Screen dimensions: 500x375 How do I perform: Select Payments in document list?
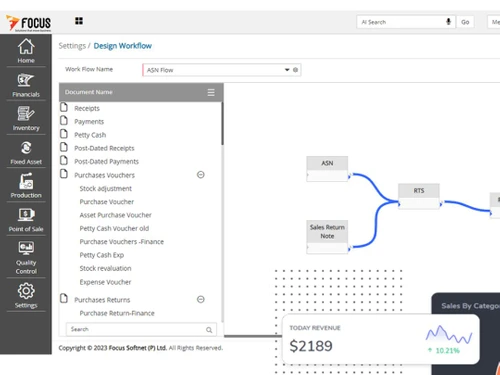coord(89,122)
